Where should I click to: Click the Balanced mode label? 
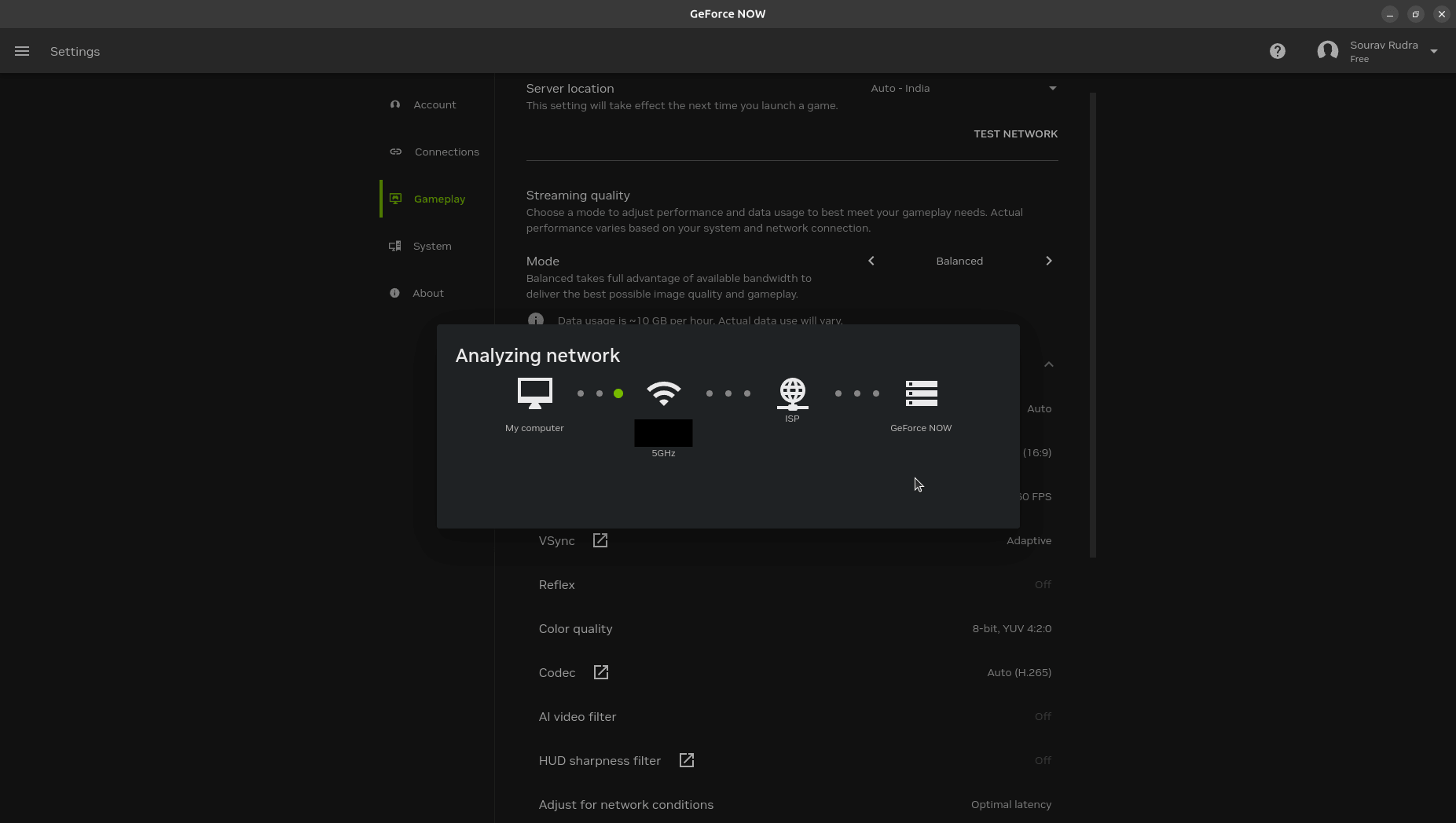click(x=959, y=262)
